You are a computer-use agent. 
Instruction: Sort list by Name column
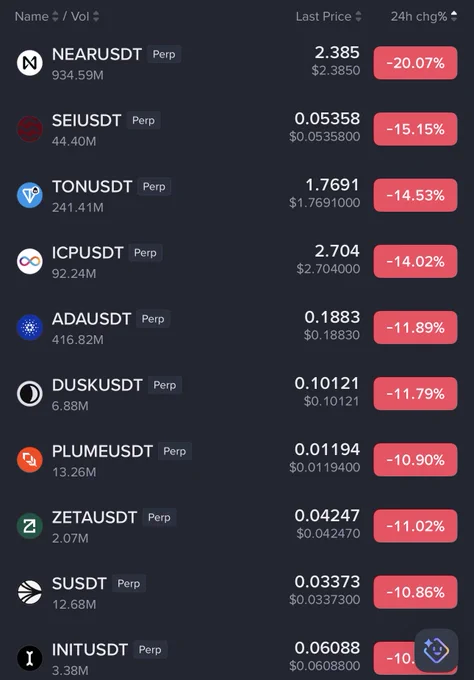[36, 16]
